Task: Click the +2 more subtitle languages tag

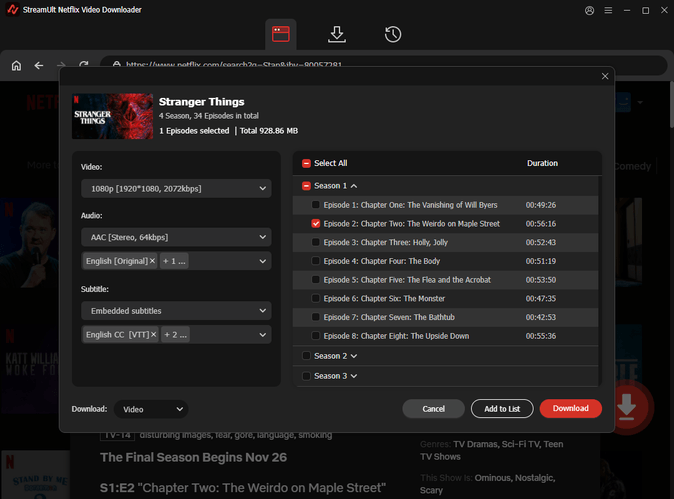Action: [175, 335]
